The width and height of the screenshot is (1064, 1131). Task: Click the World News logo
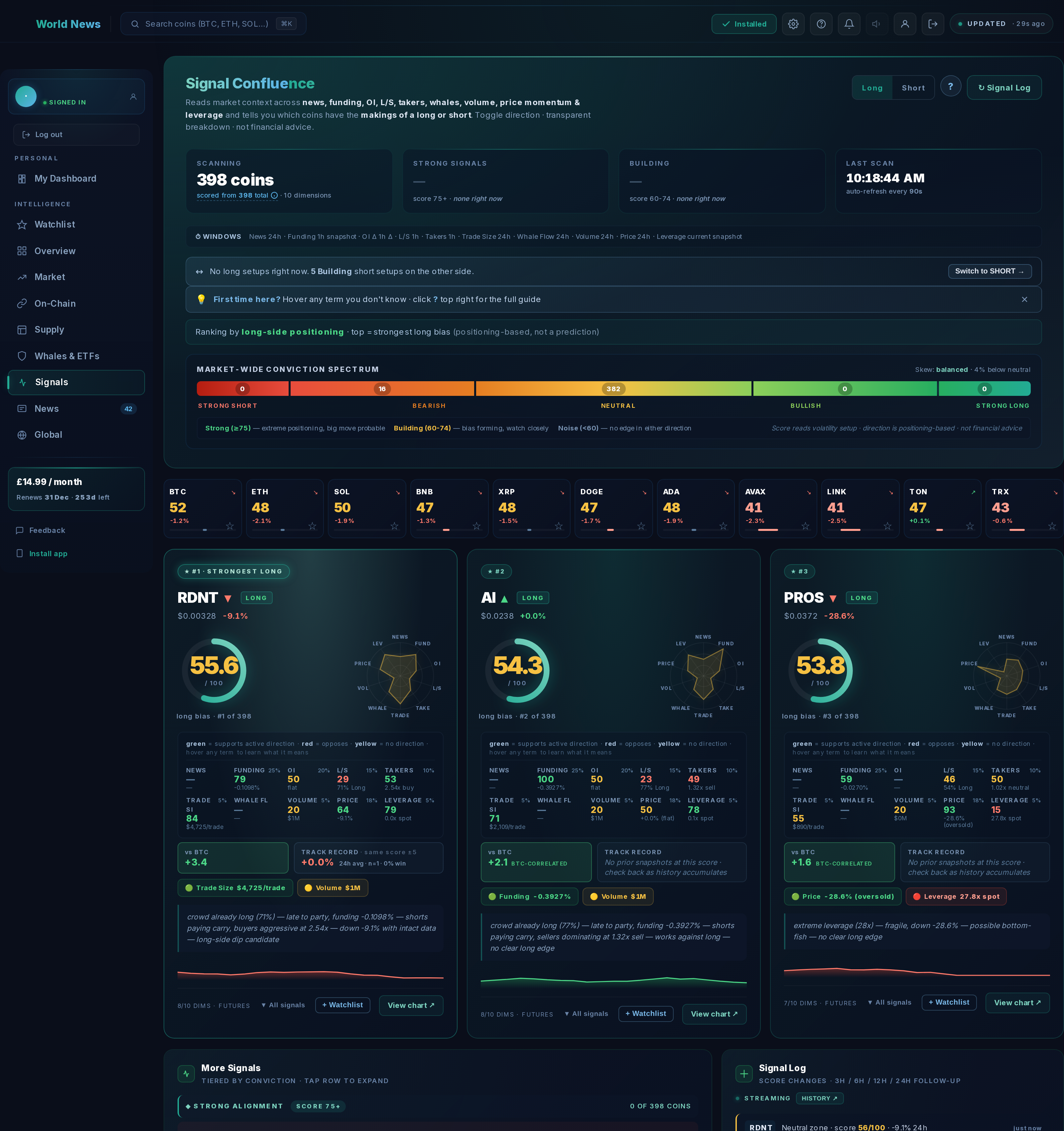point(68,24)
